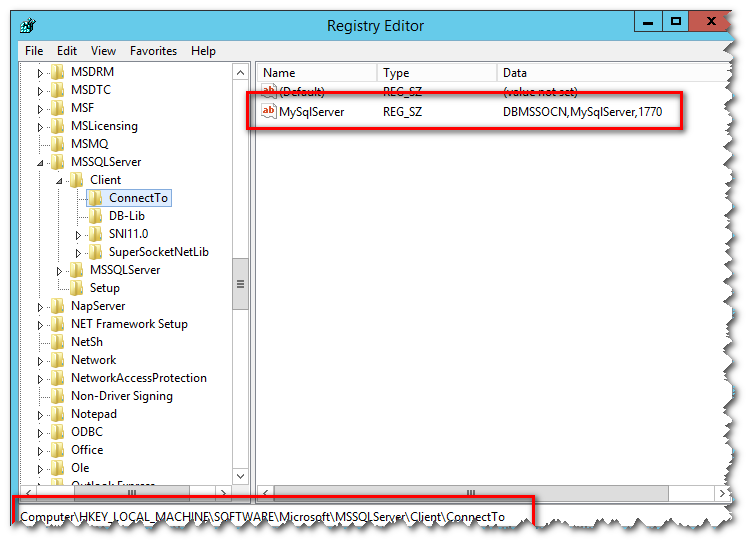
Task: Click the REG_SZ type of MySqlServer
Action: [x=402, y=112]
